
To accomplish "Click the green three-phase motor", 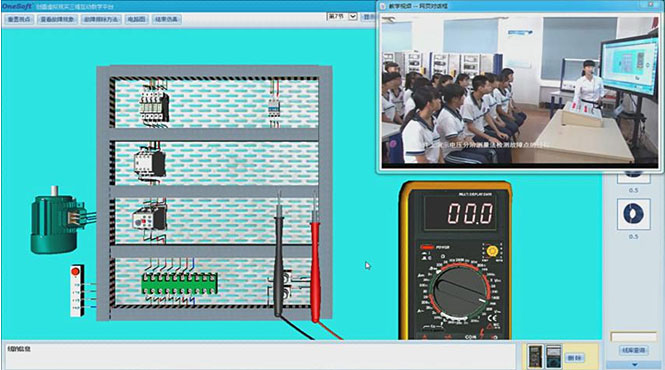I will (58, 221).
